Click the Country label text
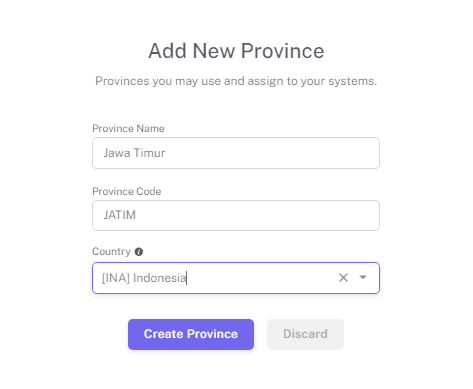 111,251
